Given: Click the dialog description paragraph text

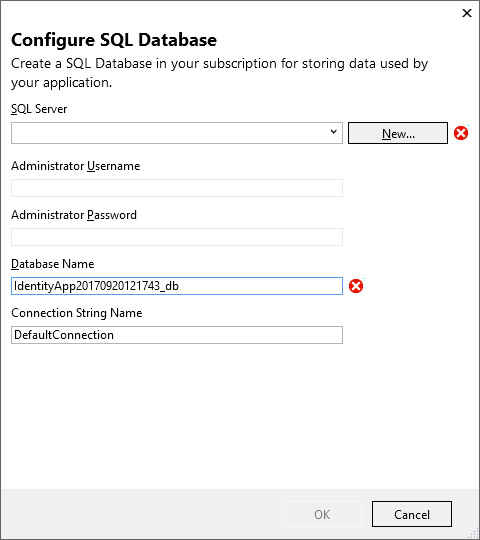Looking at the screenshot, I should pyautogui.click(x=219, y=73).
